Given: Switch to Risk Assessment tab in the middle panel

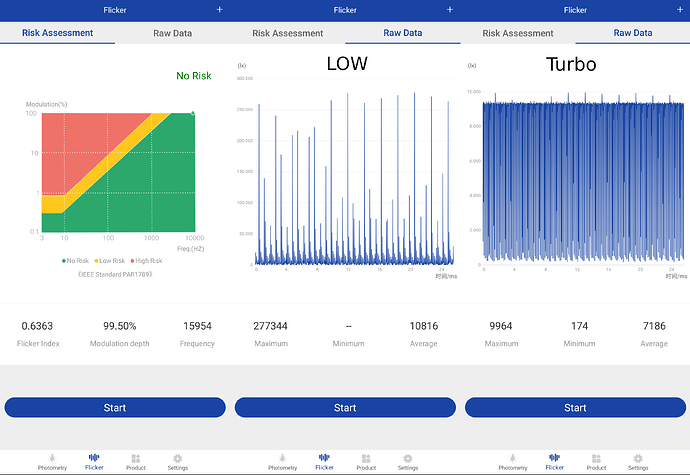Looking at the screenshot, I should [287, 33].
